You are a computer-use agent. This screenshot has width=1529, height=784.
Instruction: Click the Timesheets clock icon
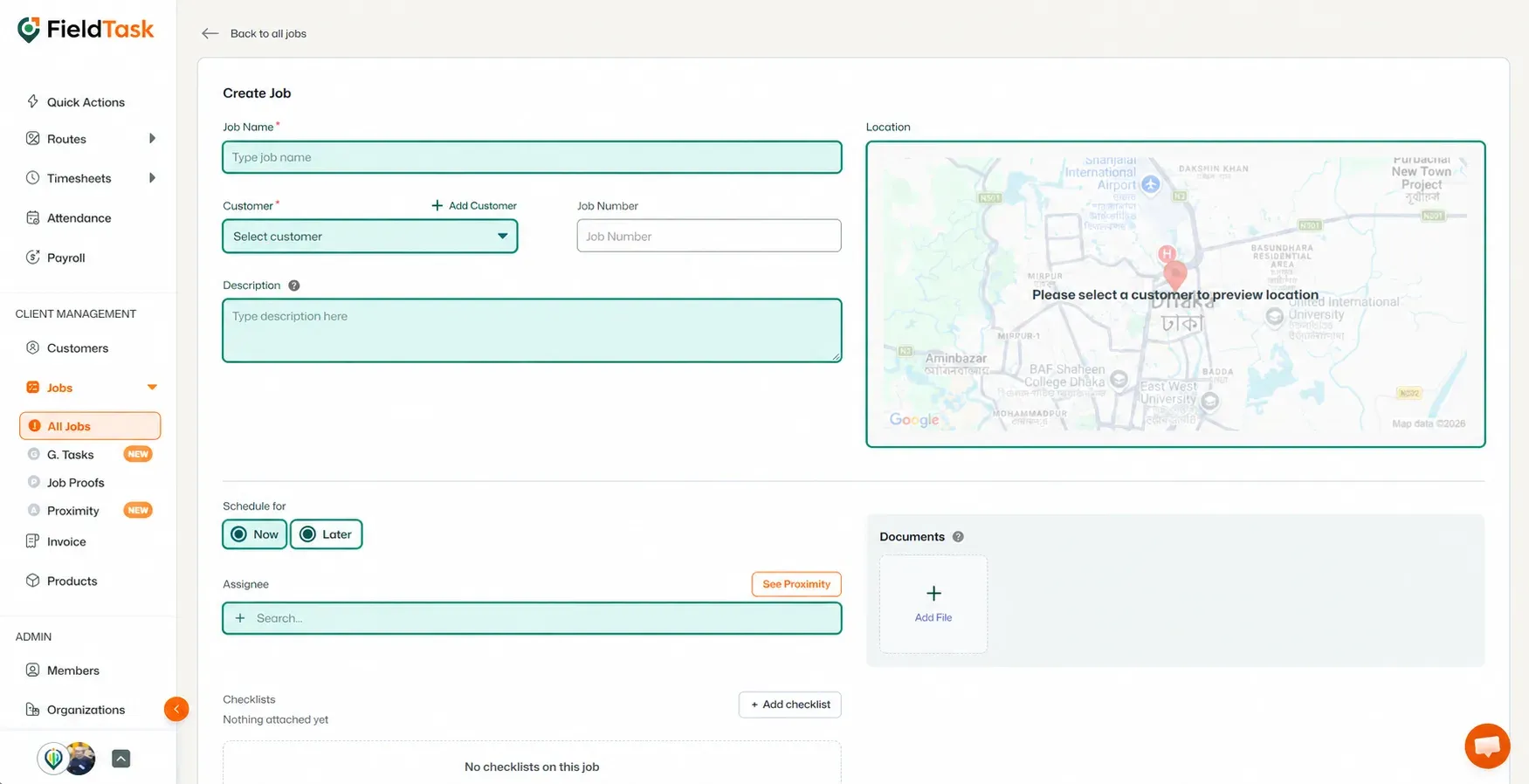(32, 178)
